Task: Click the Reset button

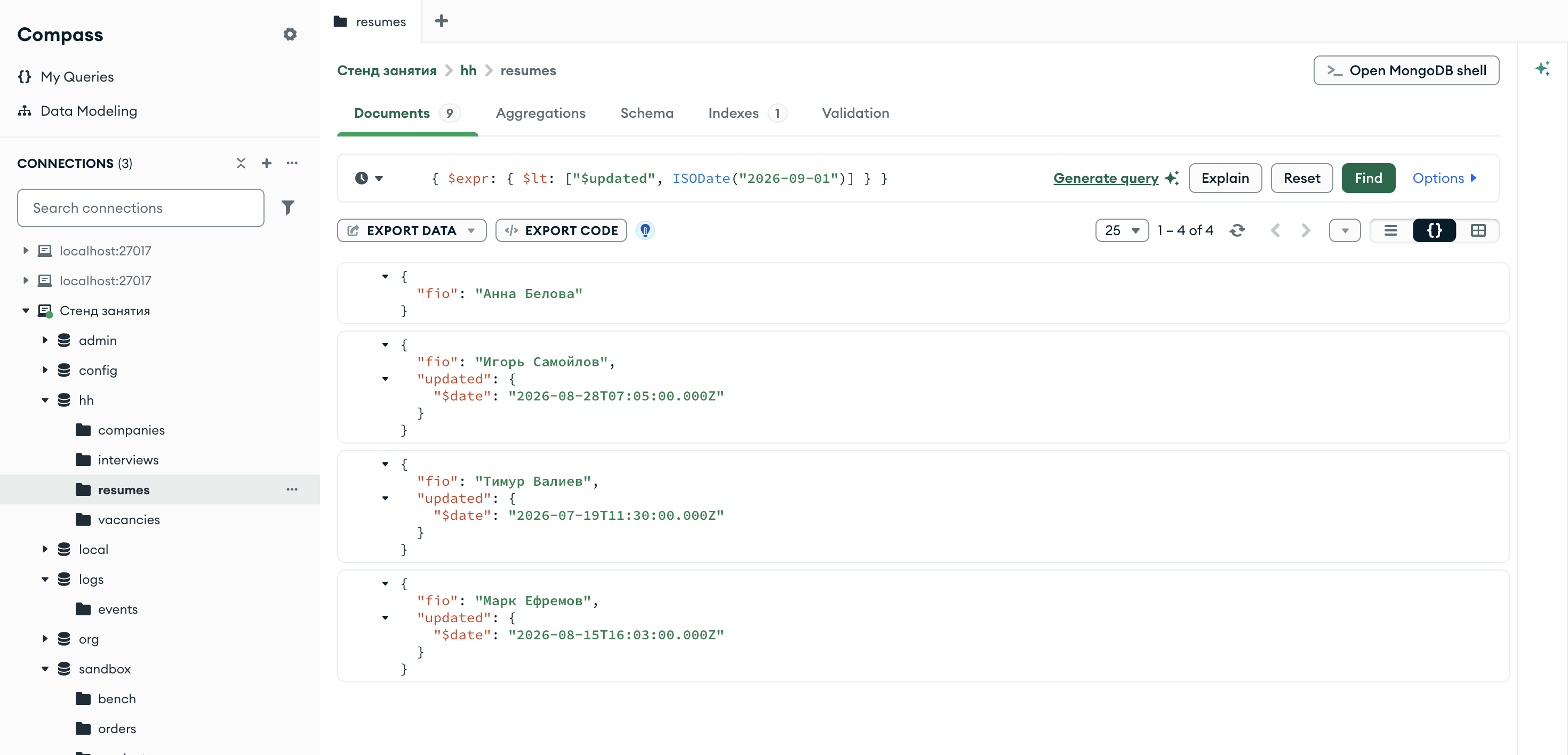Action: tap(1301, 178)
